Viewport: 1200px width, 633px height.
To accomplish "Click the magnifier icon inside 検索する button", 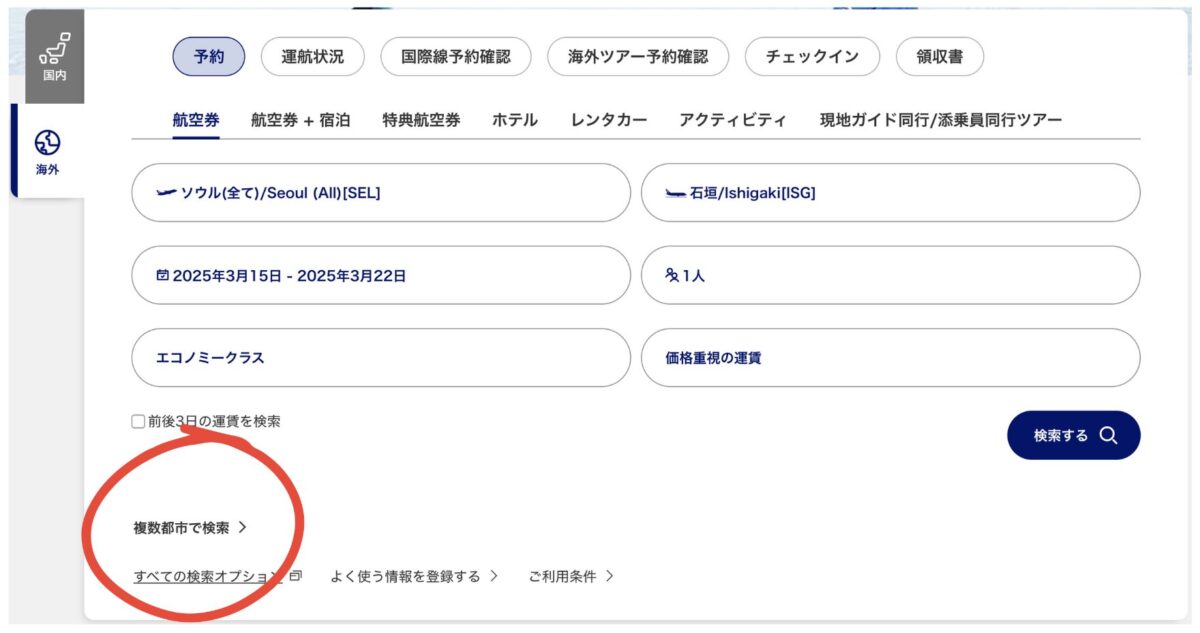I will click(x=1107, y=436).
